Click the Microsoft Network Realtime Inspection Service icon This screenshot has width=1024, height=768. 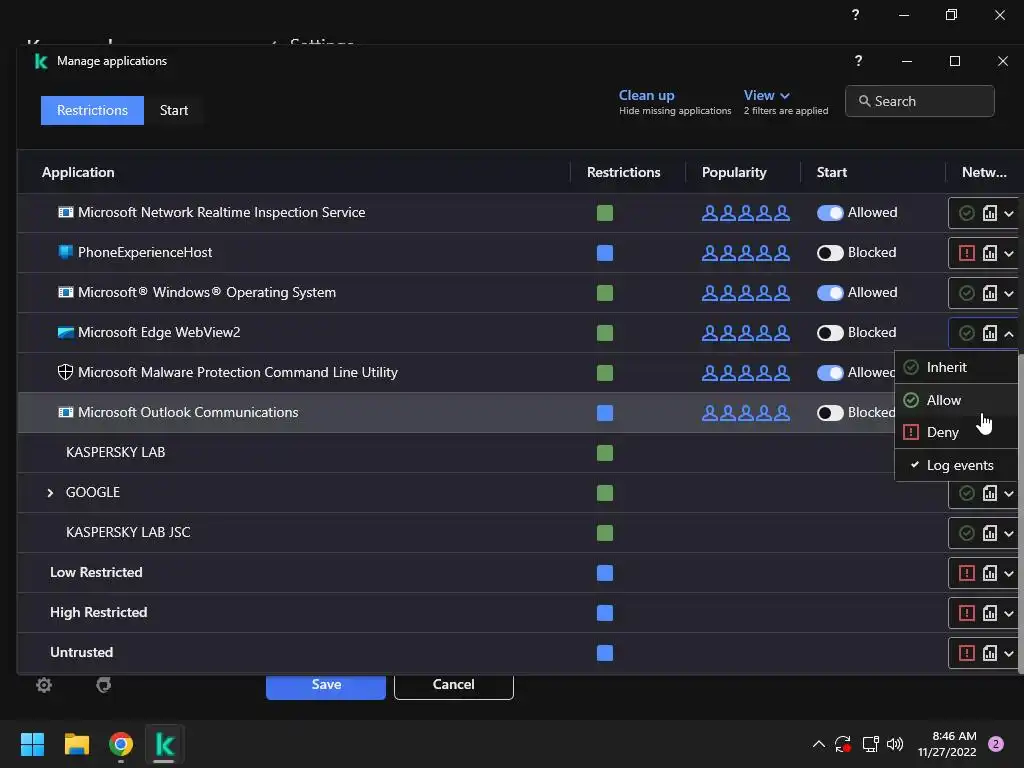tap(65, 212)
